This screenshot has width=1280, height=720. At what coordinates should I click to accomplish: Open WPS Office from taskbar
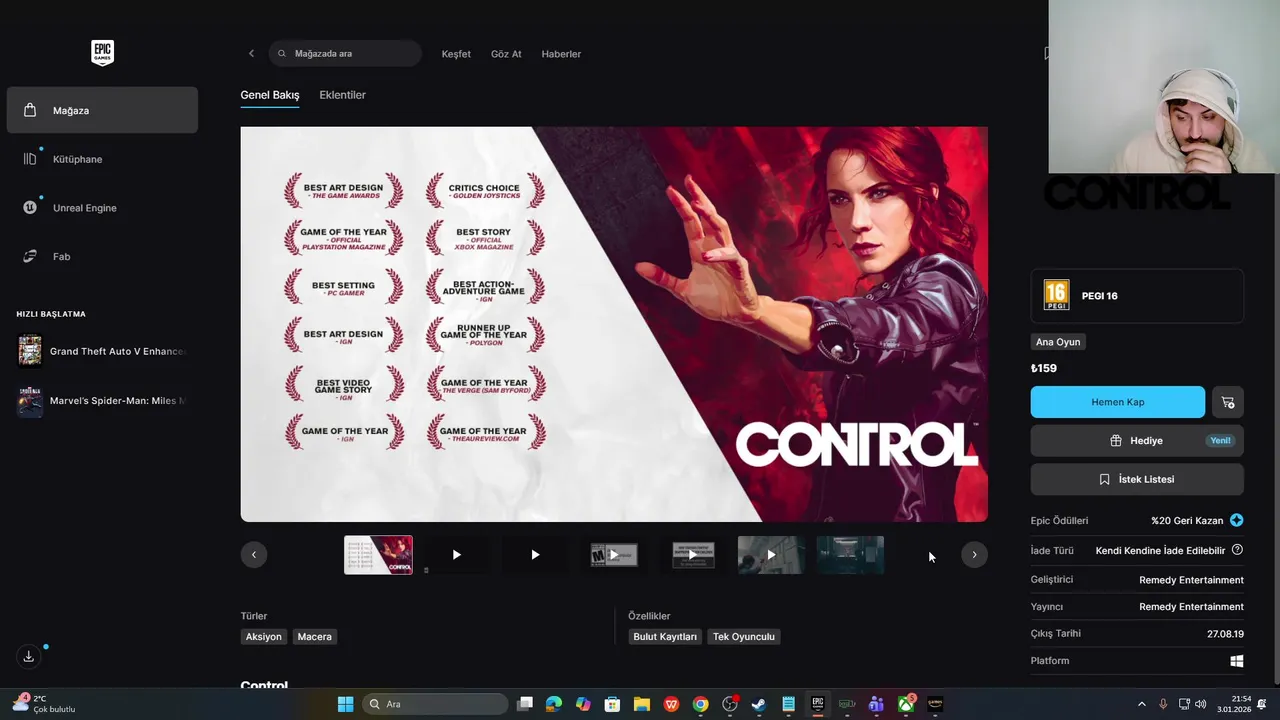tap(671, 704)
